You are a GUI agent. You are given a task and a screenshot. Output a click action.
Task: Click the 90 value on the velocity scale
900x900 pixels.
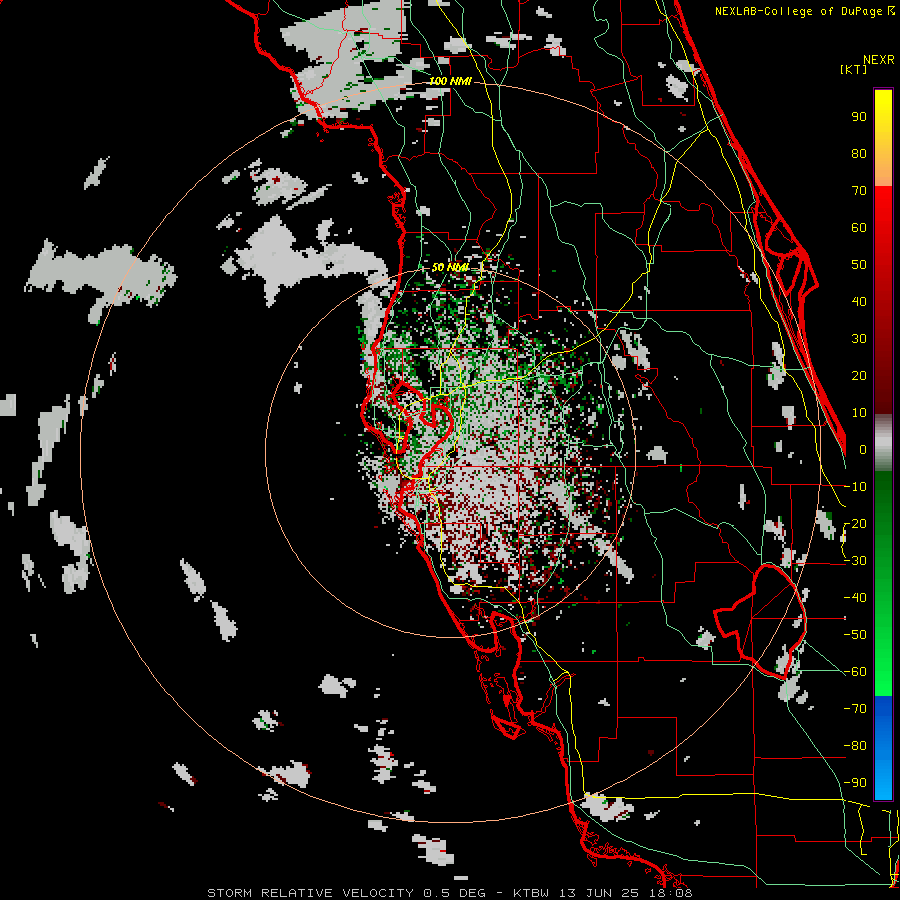[x=859, y=117]
